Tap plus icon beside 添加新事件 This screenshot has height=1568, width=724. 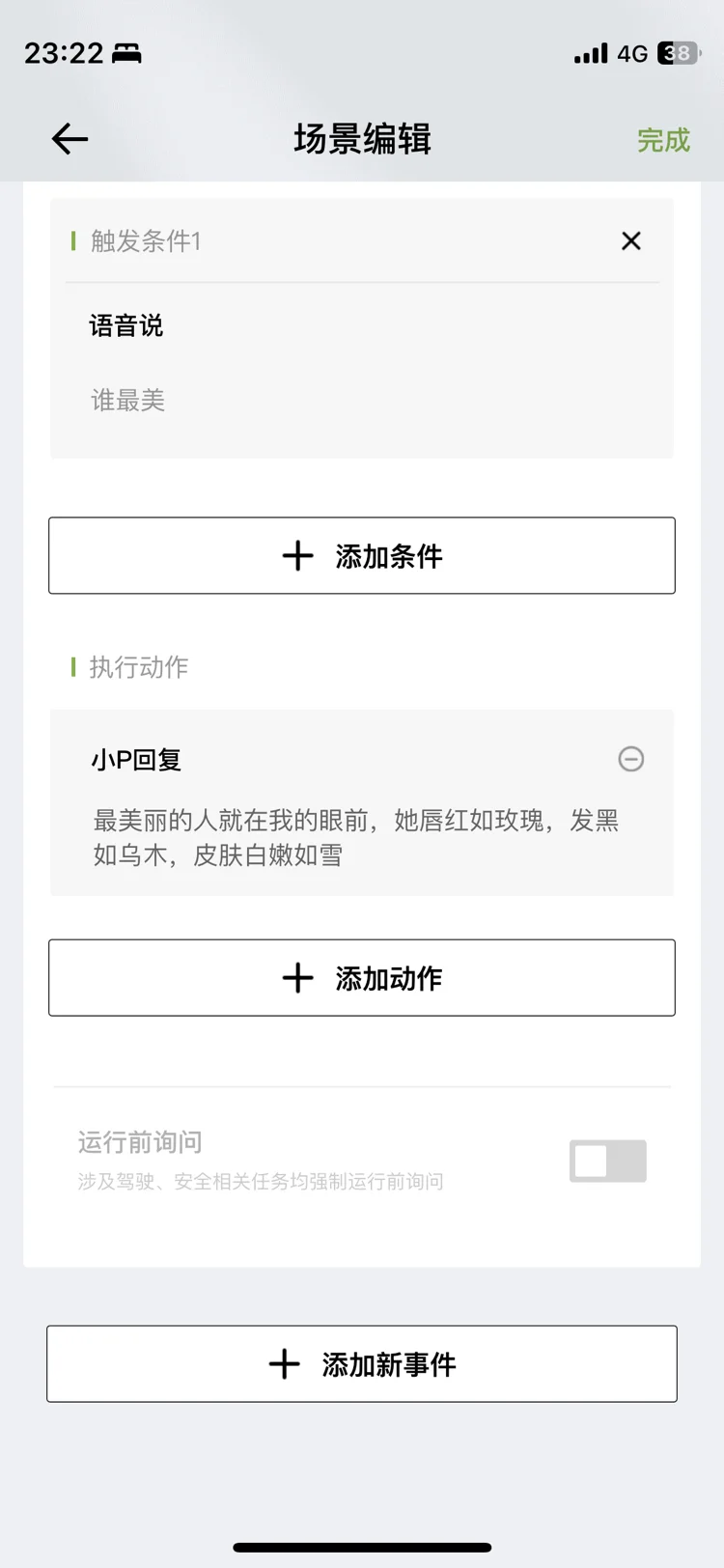[285, 1364]
